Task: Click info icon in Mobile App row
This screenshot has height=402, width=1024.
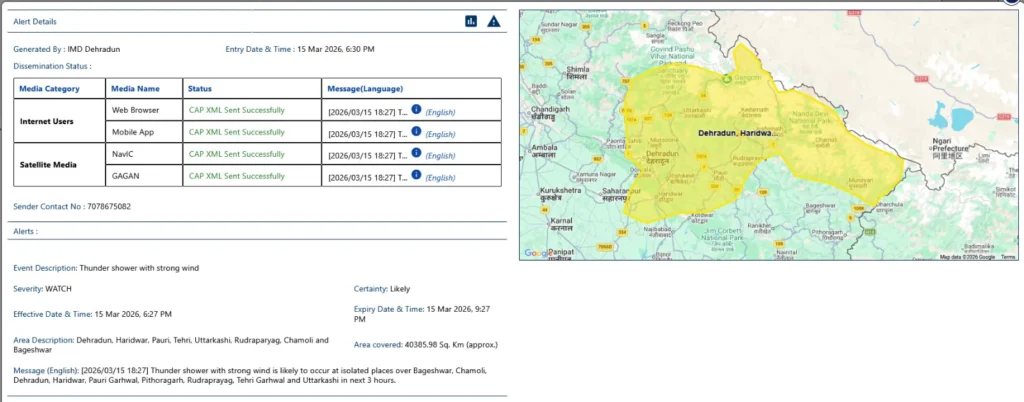Action: click(x=417, y=131)
